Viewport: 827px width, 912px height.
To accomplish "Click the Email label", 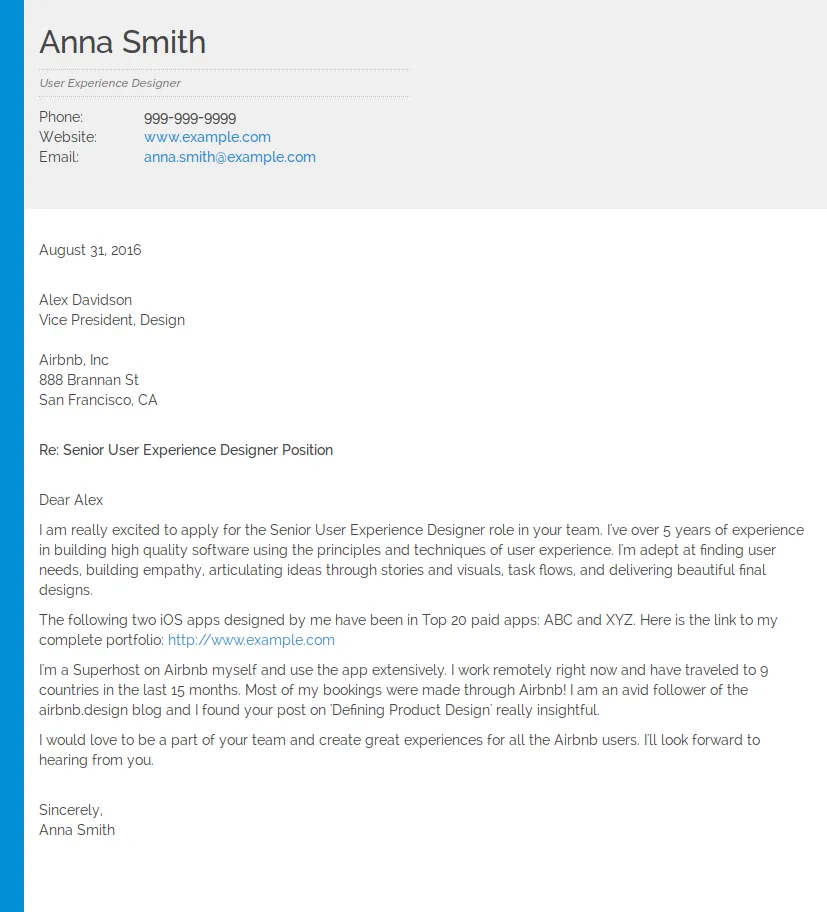I will (x=58, y=157).
